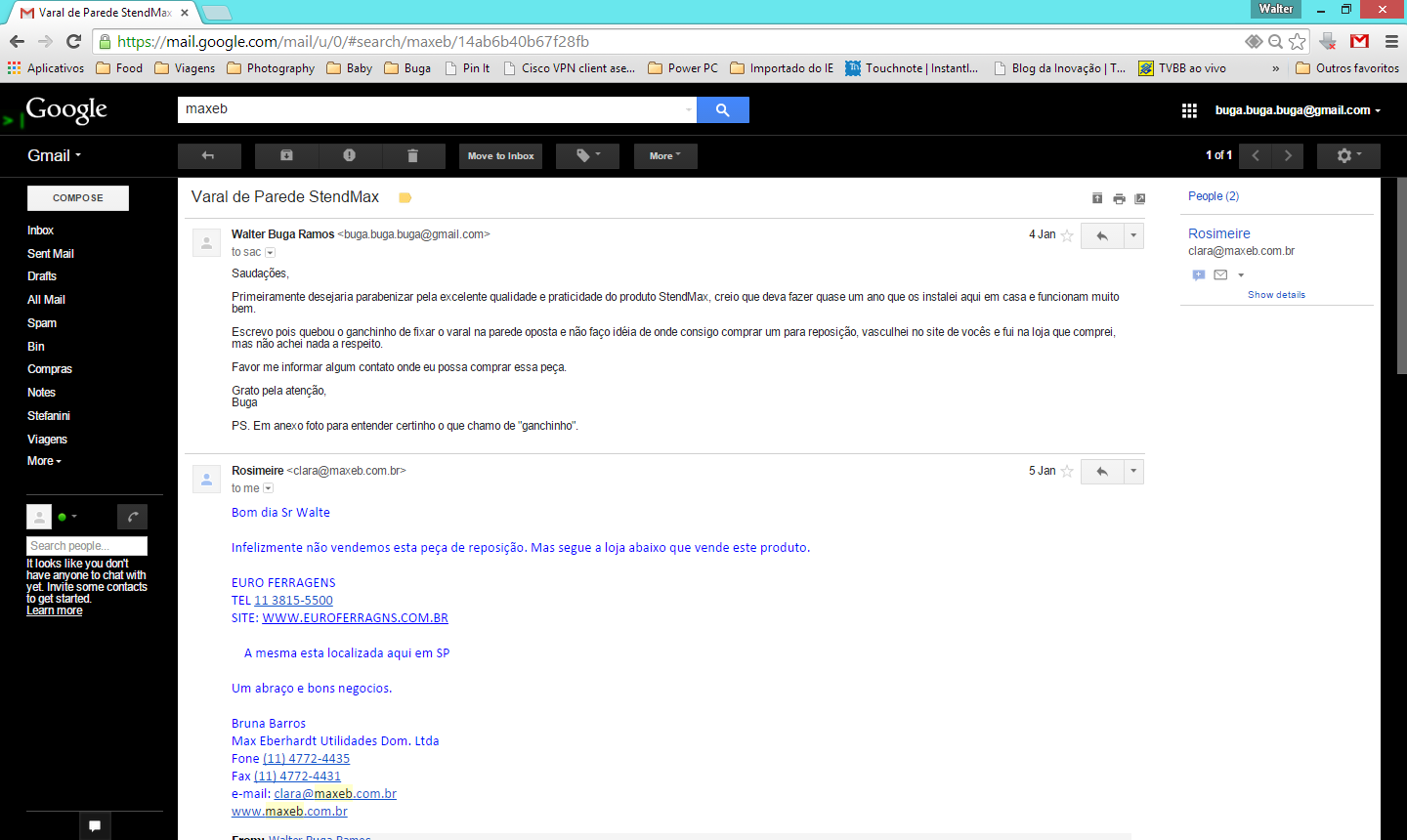Image resolution: width=1407 pixels, height=840 pixels.
Task: Click www.maxeb.com.br link
Action: point(289,812)
